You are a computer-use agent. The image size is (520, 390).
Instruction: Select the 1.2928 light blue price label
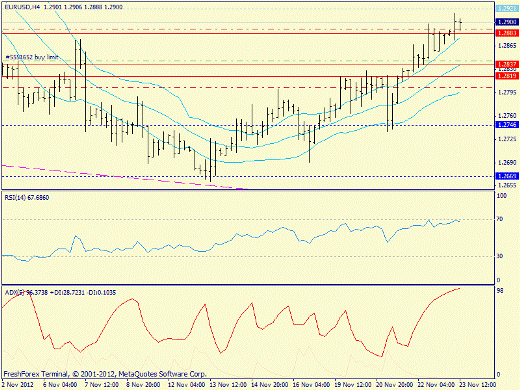[507, 9]
